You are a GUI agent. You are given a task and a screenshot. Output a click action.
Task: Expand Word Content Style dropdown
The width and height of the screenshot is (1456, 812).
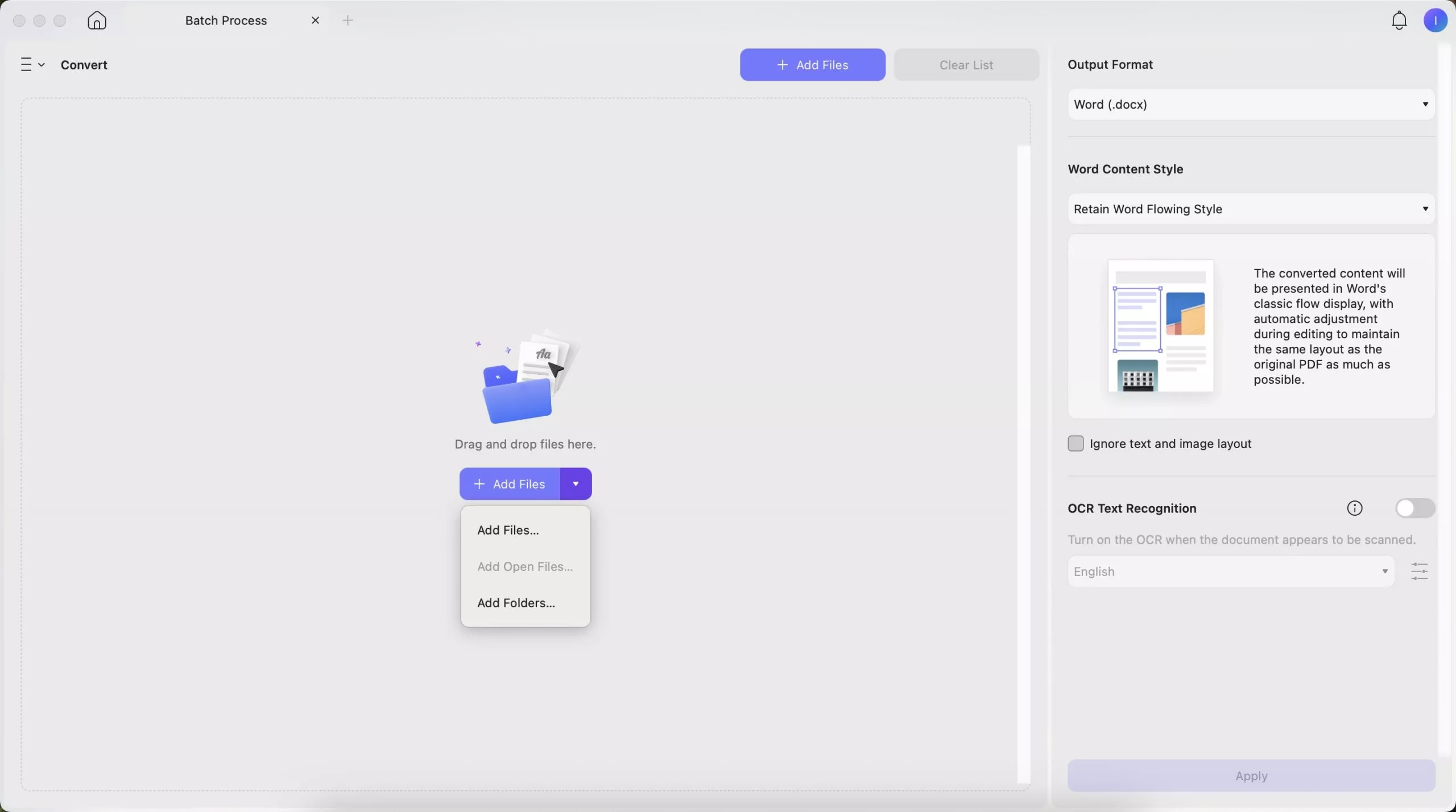click(1251, 209)
